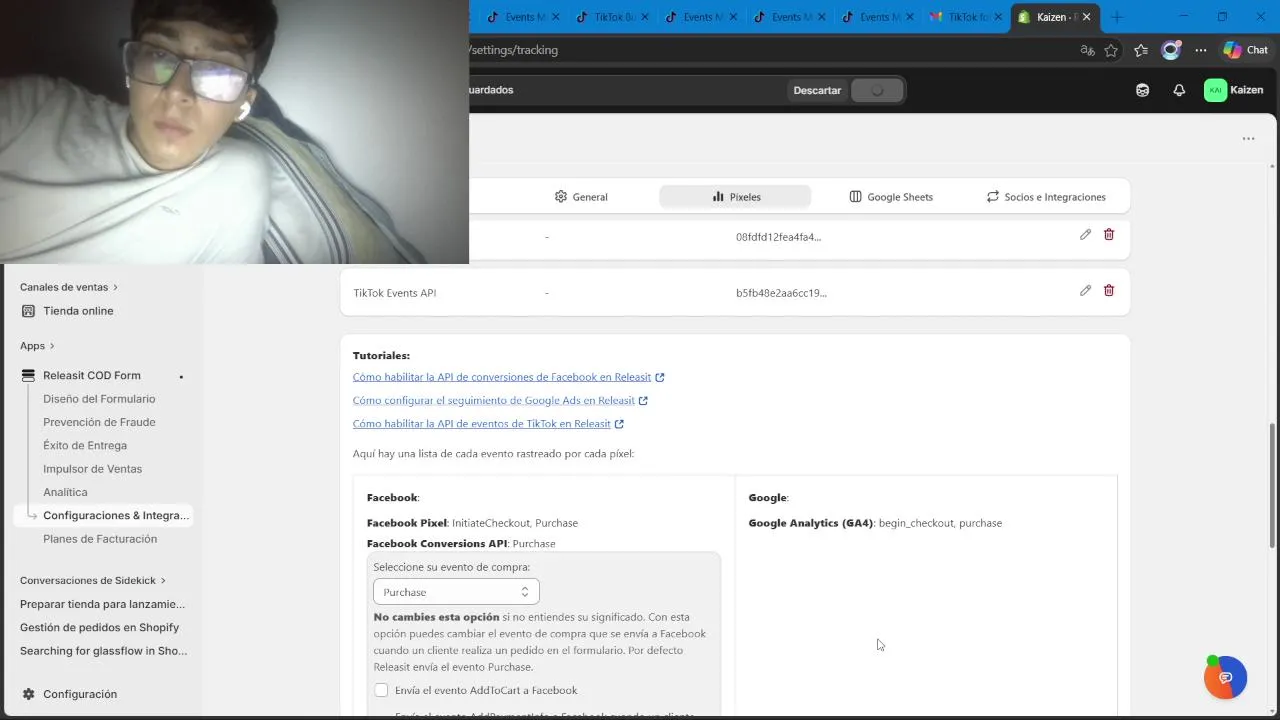This screenshot has width=1280, height=720.
Task: Go to Impulsor de Ventas
Action: (x=92, y=469)
